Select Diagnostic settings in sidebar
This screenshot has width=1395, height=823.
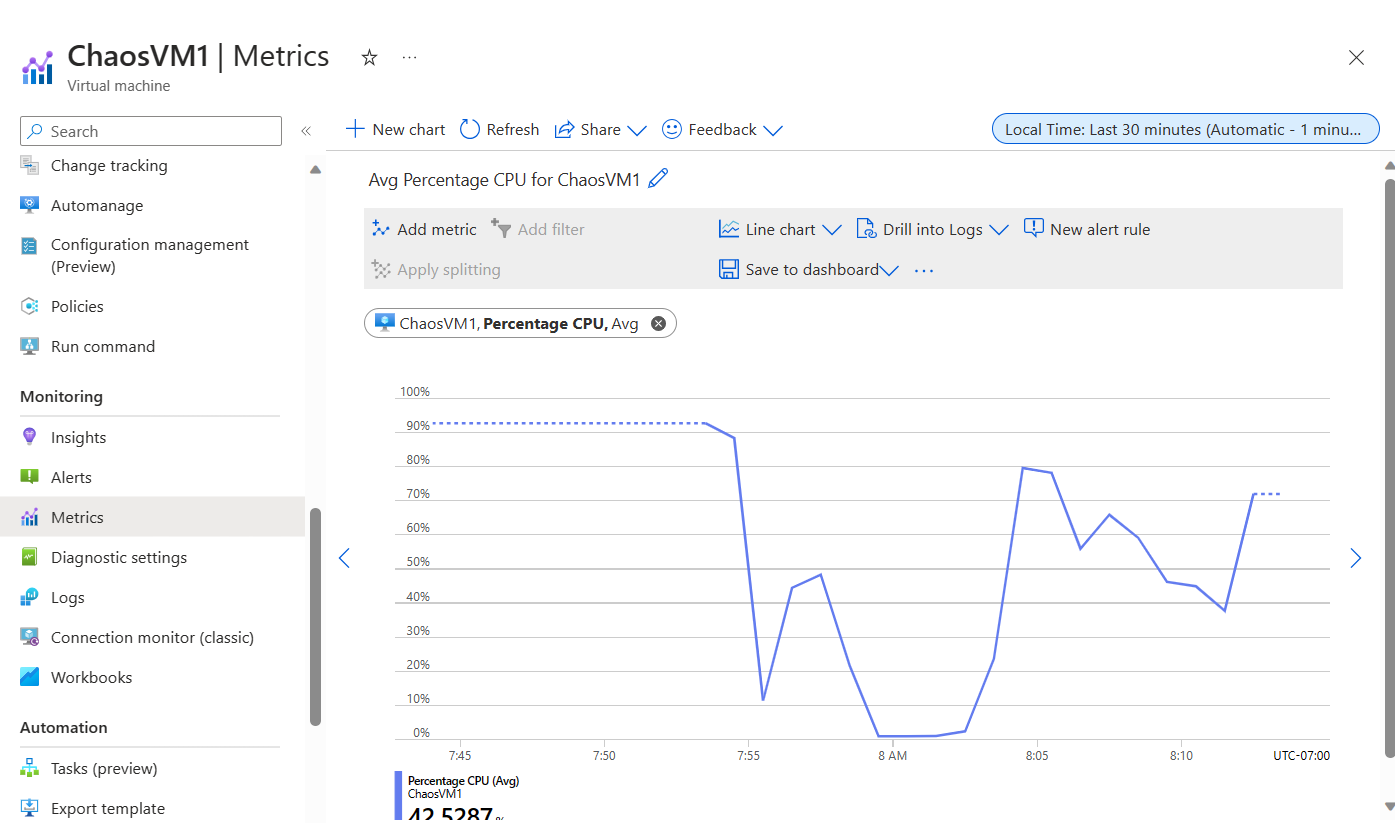(118, 557)
